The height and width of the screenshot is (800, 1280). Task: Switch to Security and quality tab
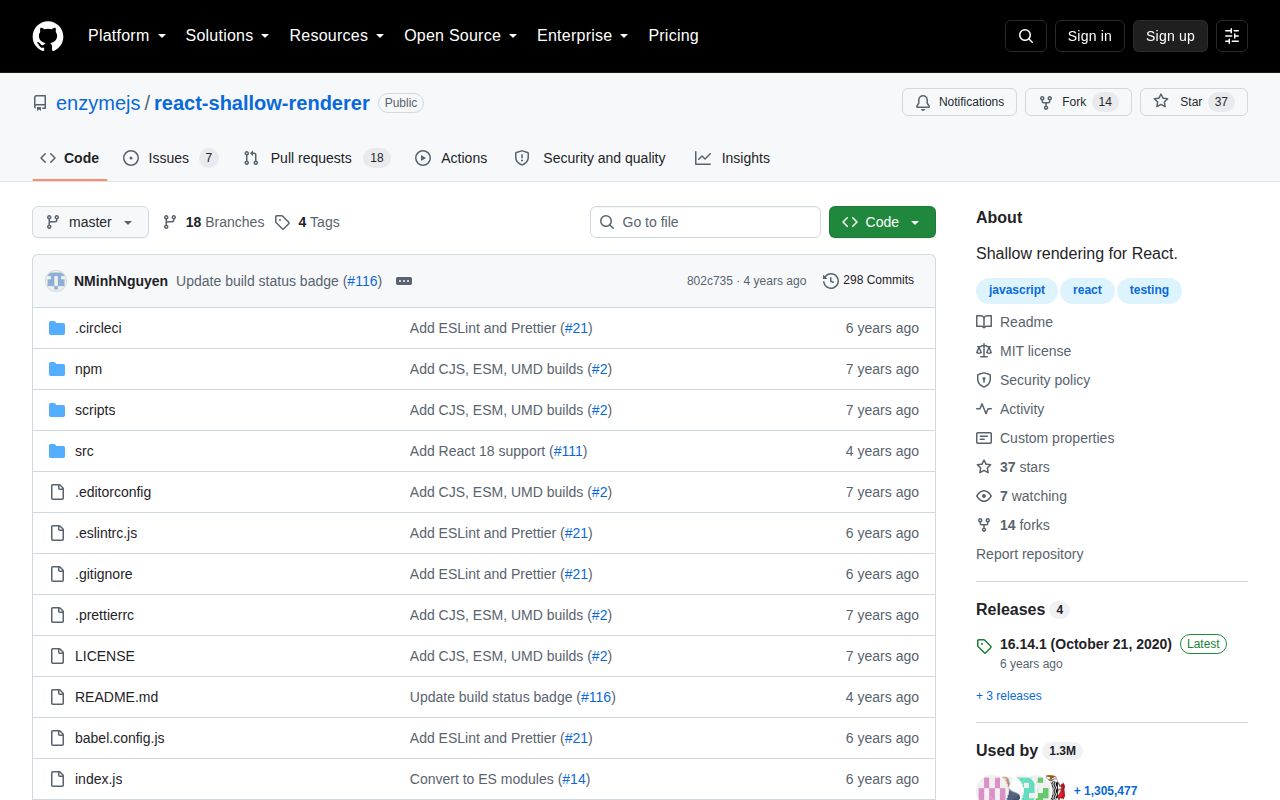coord(590,158)
